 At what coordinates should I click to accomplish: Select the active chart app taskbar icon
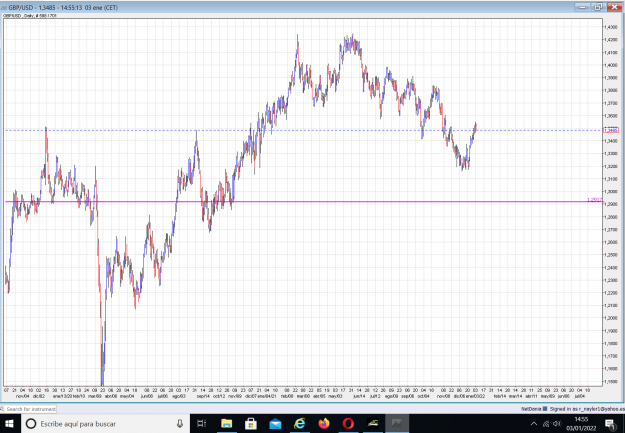[397, 423]
